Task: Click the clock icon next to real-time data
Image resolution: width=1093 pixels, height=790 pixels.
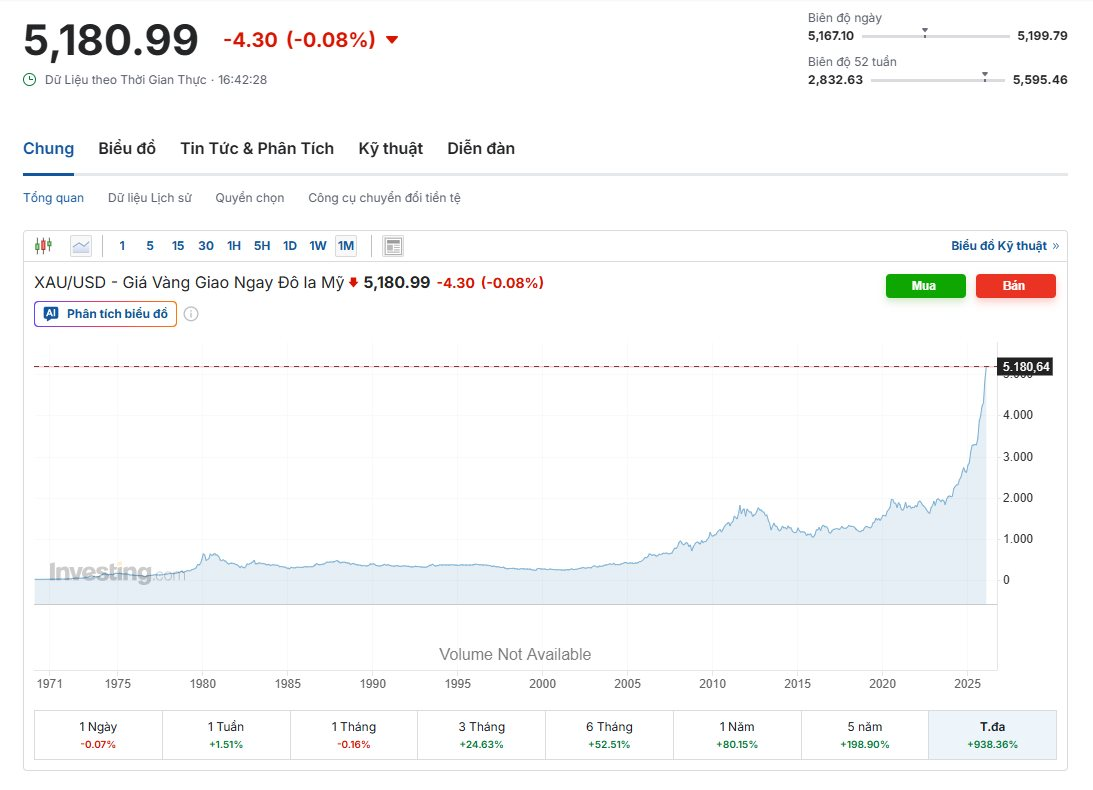Action: 30,79
